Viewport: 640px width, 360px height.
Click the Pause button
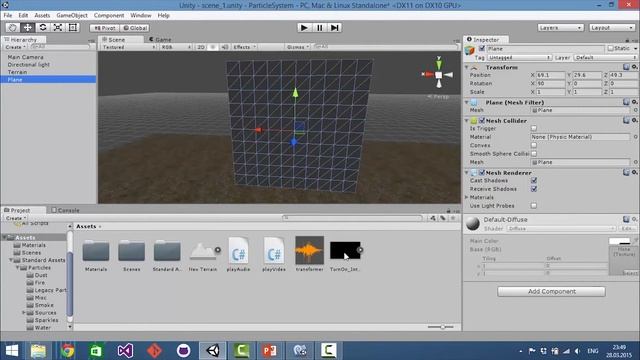(x=320, y=27)
